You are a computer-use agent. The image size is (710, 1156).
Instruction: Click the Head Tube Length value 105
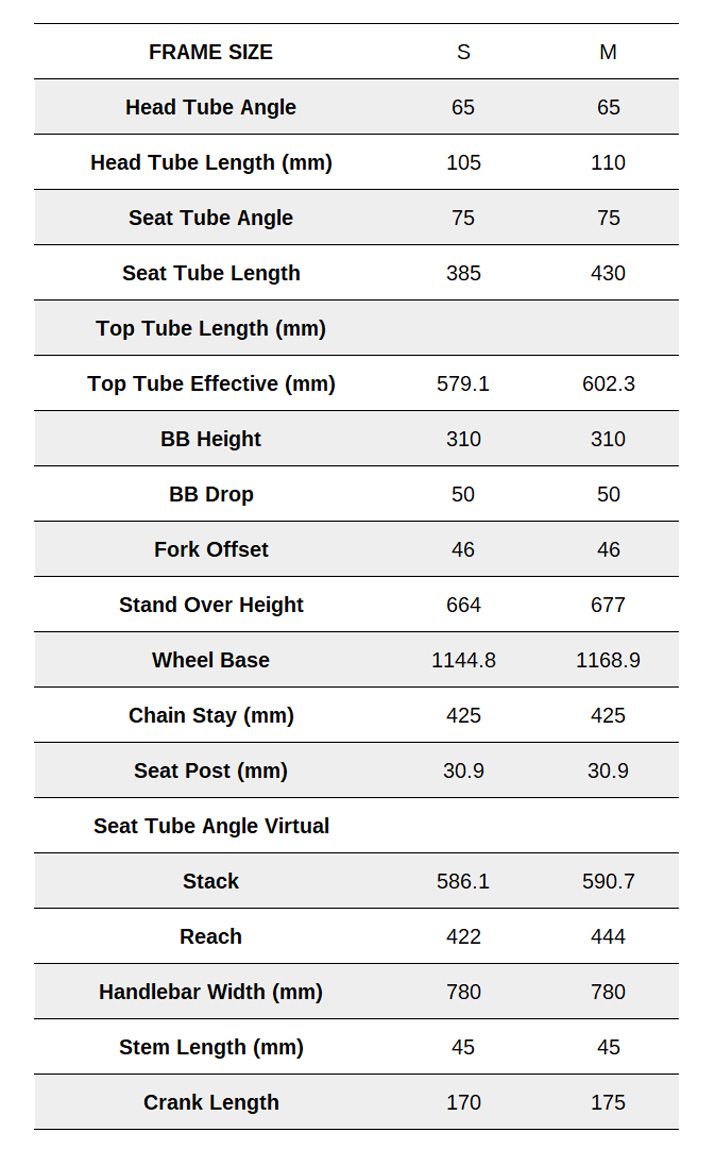click(x=463, y=162)
